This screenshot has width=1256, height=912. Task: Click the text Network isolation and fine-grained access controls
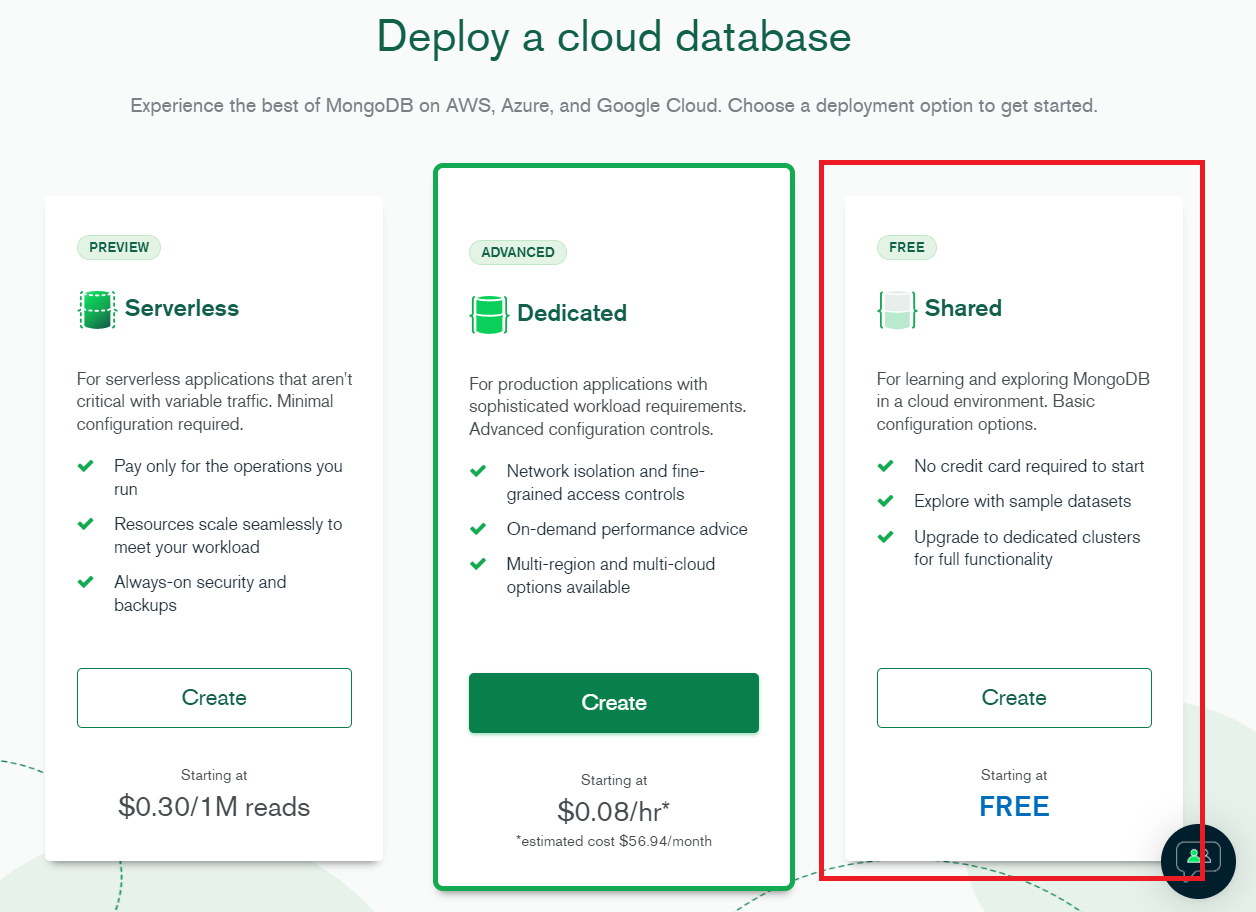tap(606, 483)
